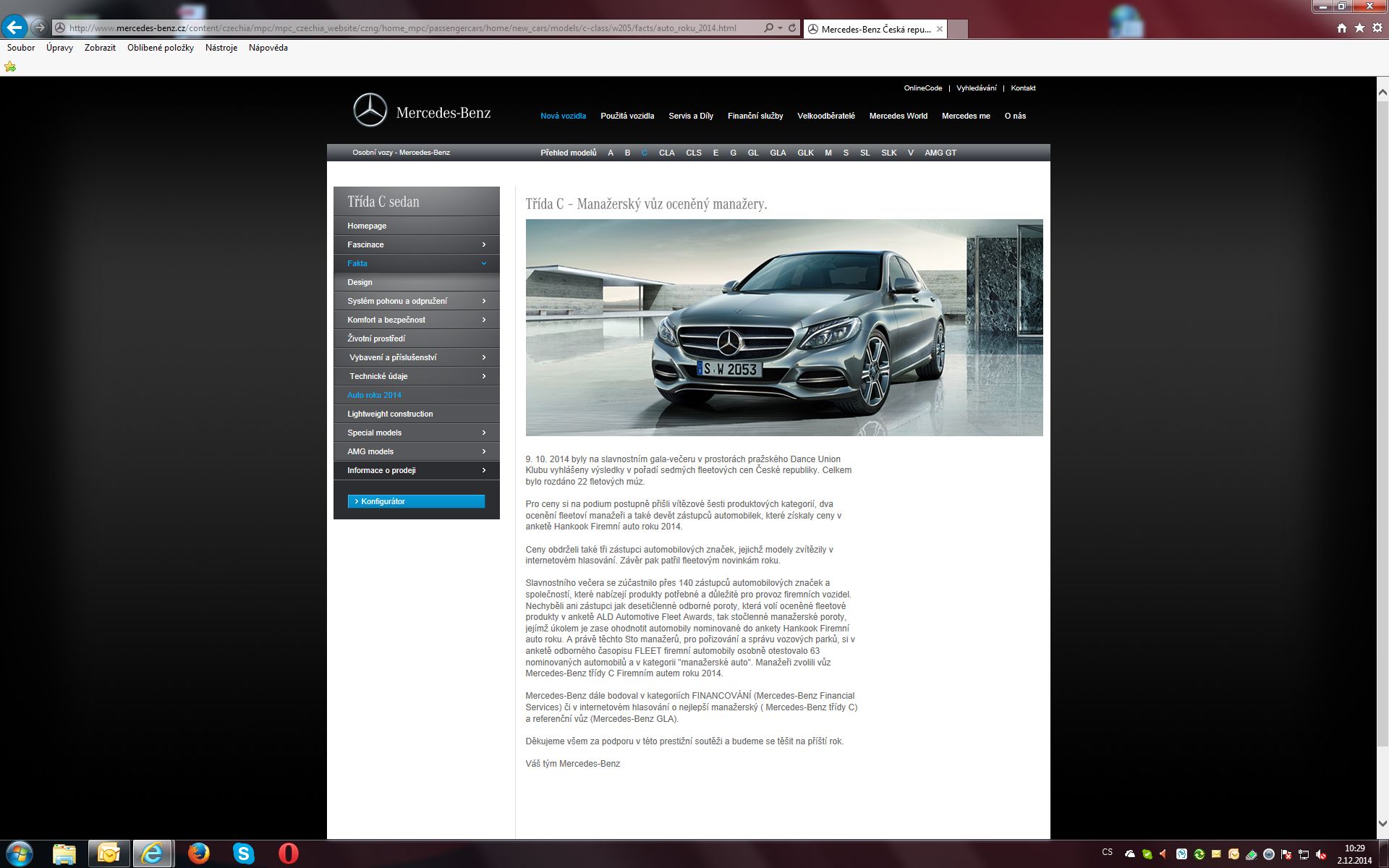Open Životní prostředí sidebar item

coord(417,339)
